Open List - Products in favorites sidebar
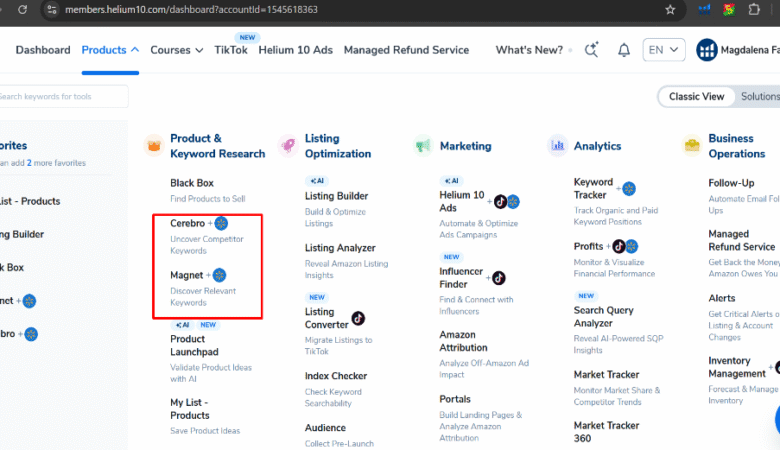 click(x=30, y=201)
